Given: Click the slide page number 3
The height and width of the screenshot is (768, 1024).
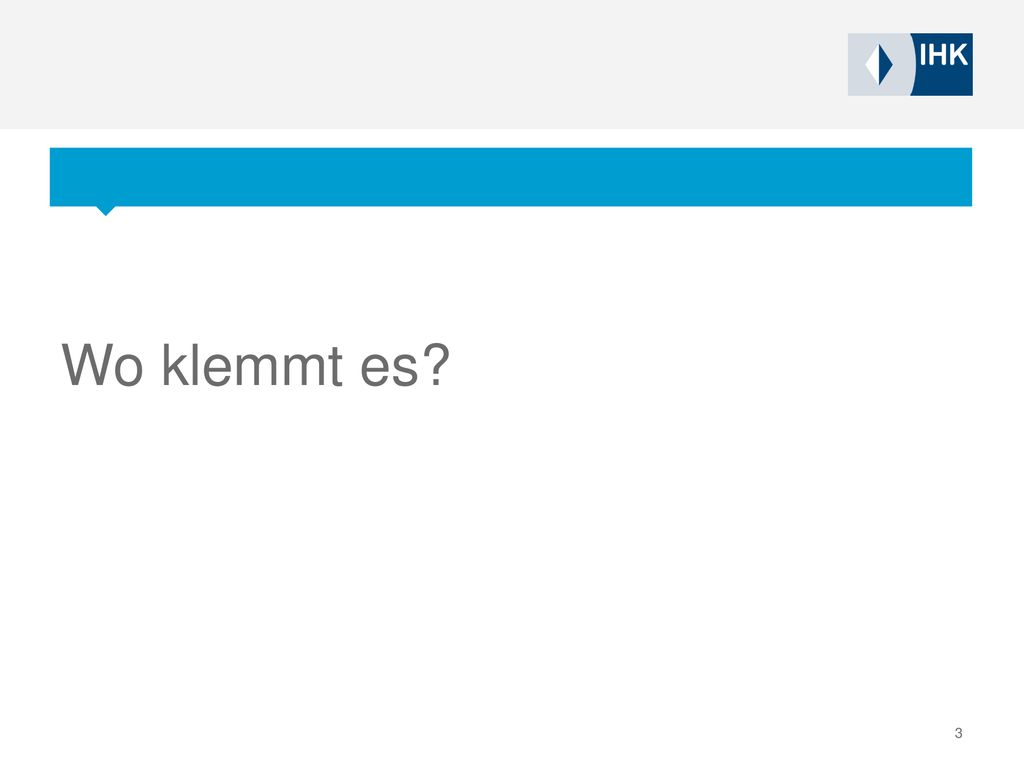Looking at the screenshot, I should pos(958,733).
